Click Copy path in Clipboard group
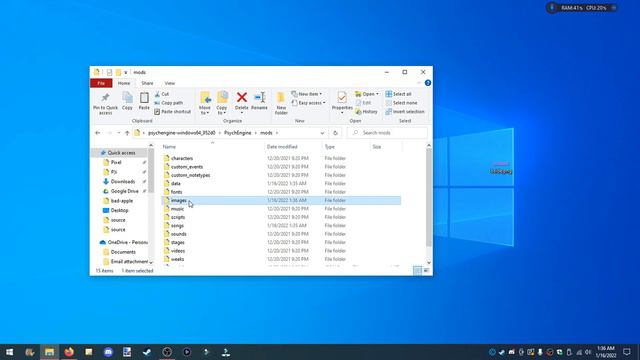 coord(169,103)
